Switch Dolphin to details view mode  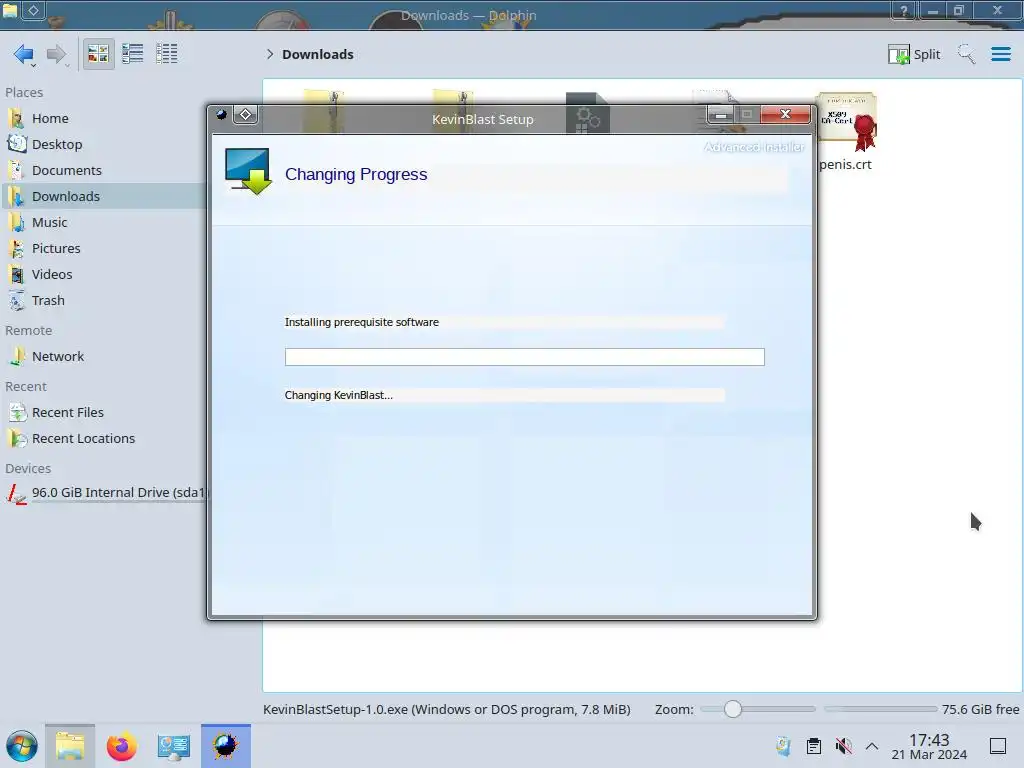point(167,54)
